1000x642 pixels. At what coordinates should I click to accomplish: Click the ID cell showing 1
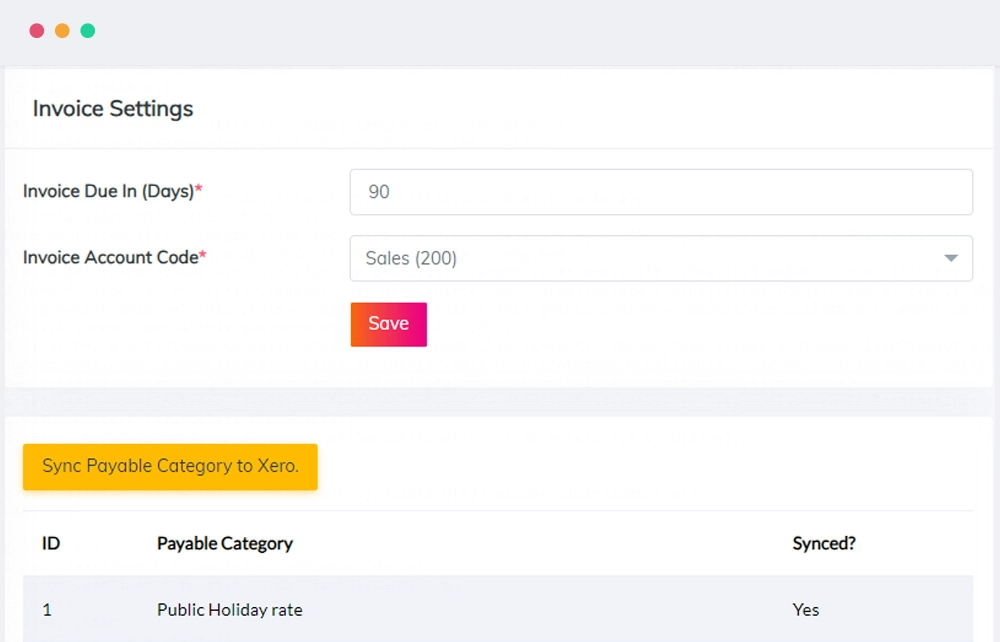47,610
